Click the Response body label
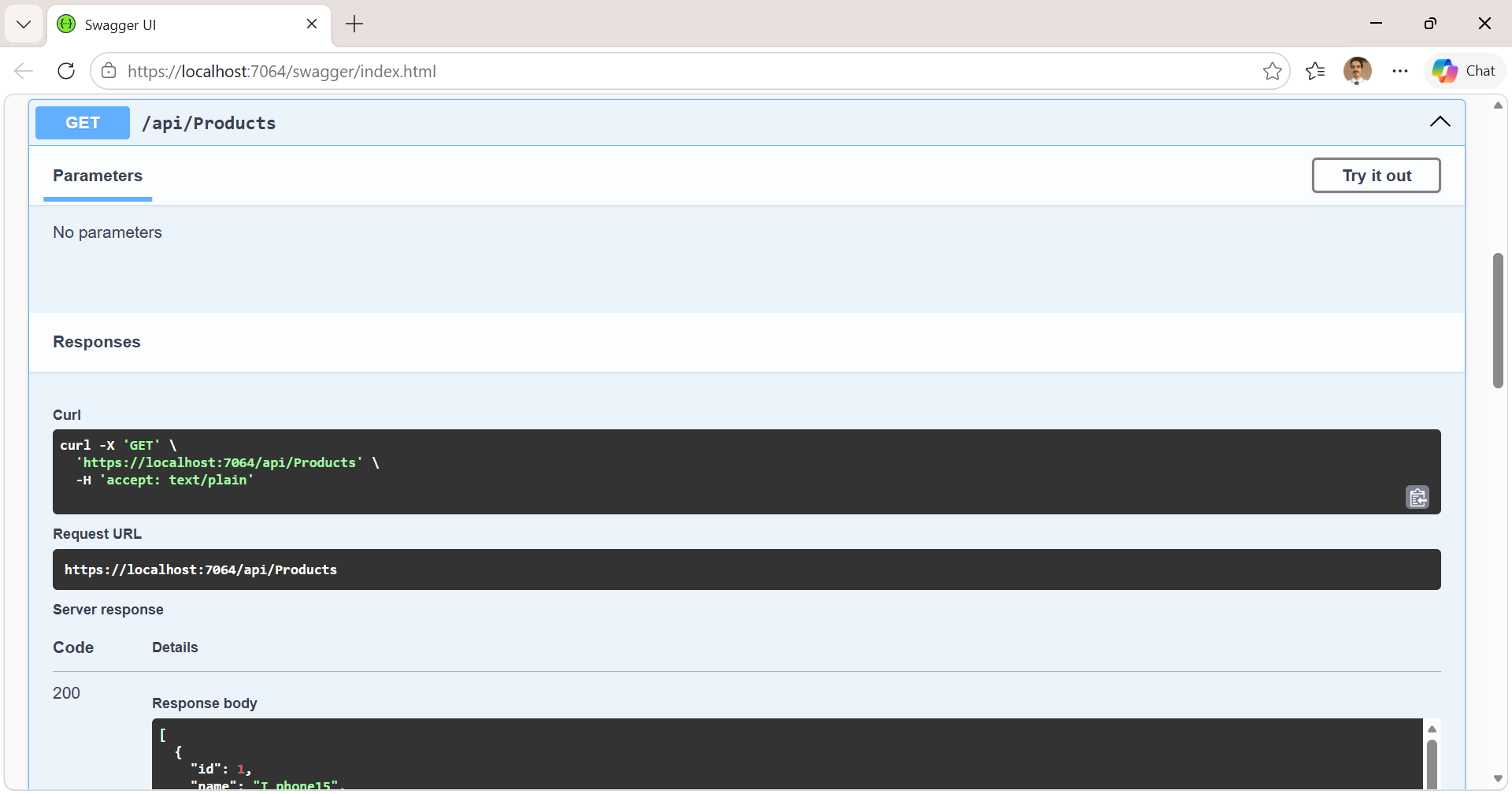 [205, 703]
